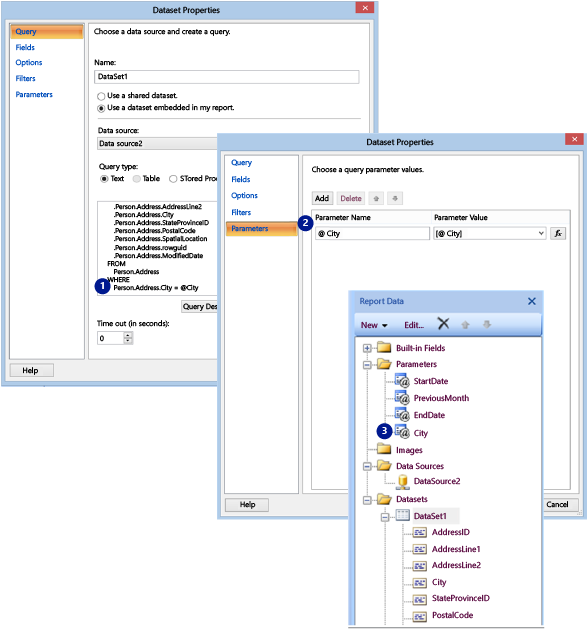Expand the Built-in Fields node
This screenshot has width=587, height=638.
pyautogui.click(x=367, y=348)
